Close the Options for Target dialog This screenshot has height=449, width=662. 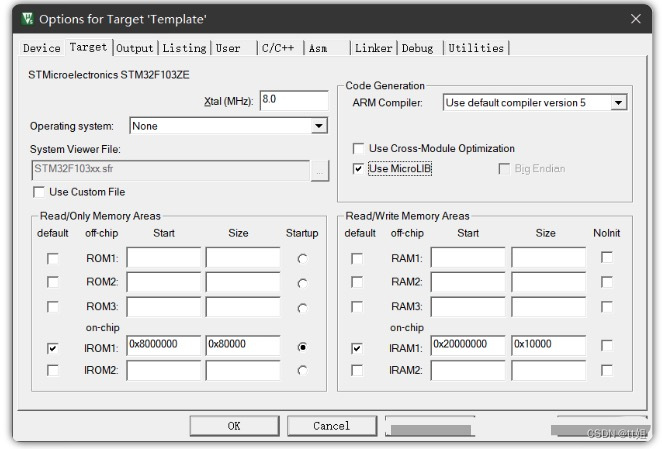635,19
